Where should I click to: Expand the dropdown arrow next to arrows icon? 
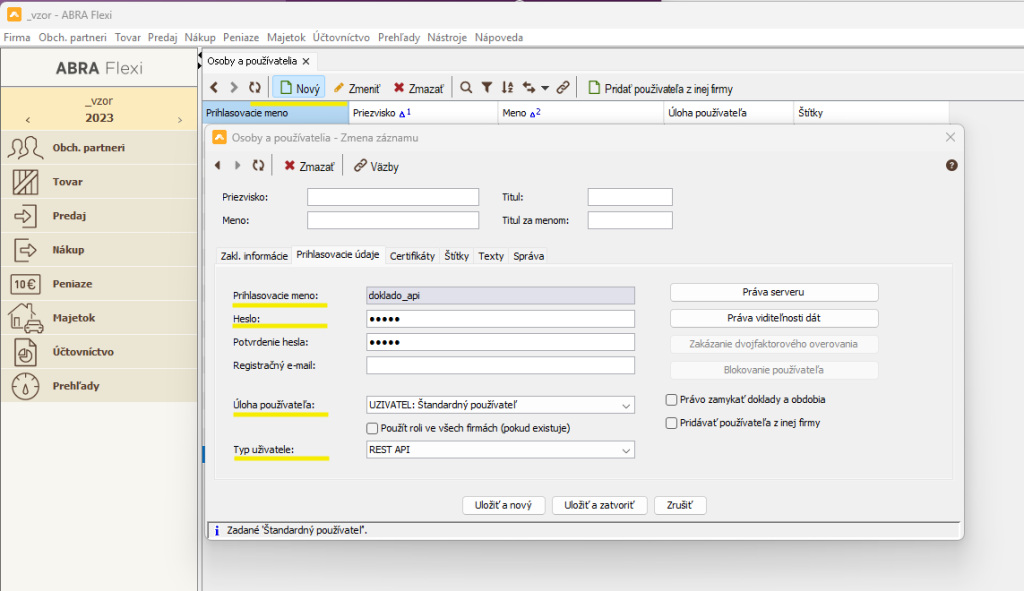pos(545,88)
